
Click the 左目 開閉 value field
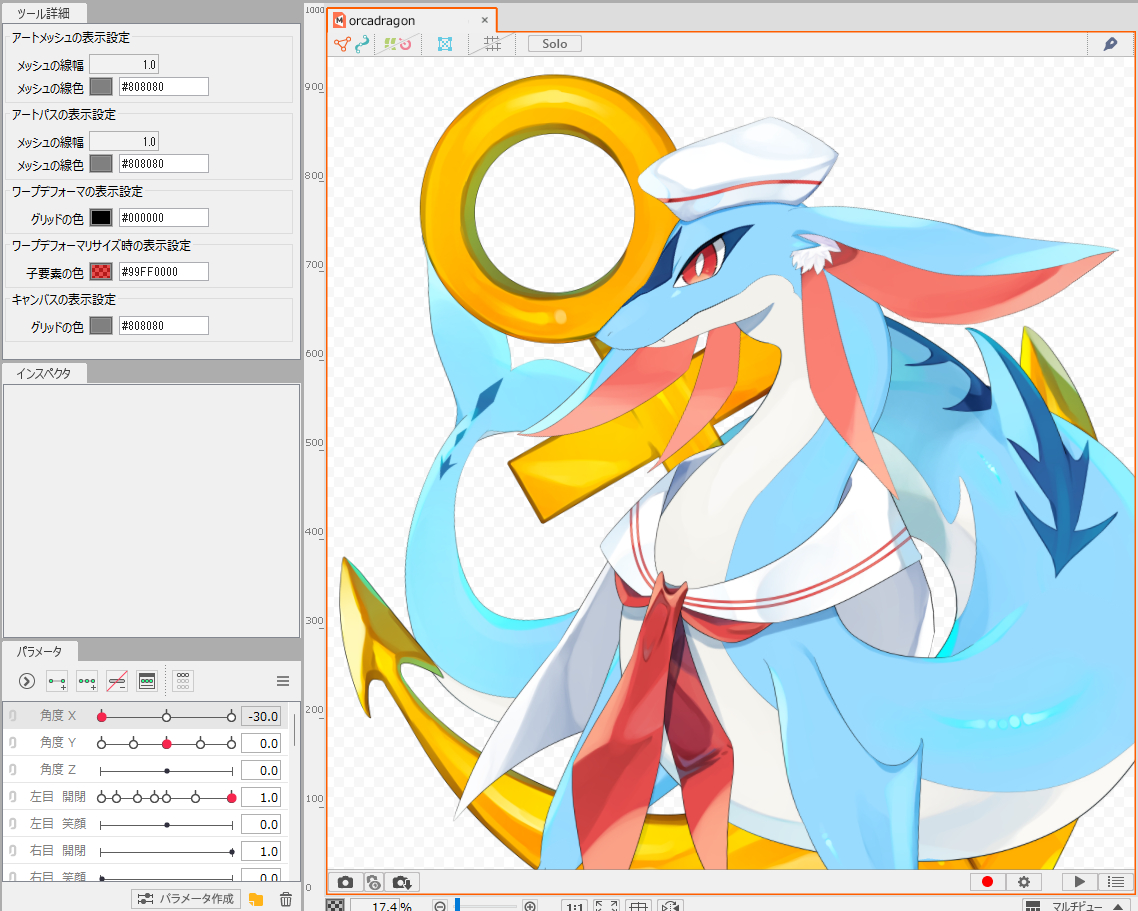coord(261,797)
